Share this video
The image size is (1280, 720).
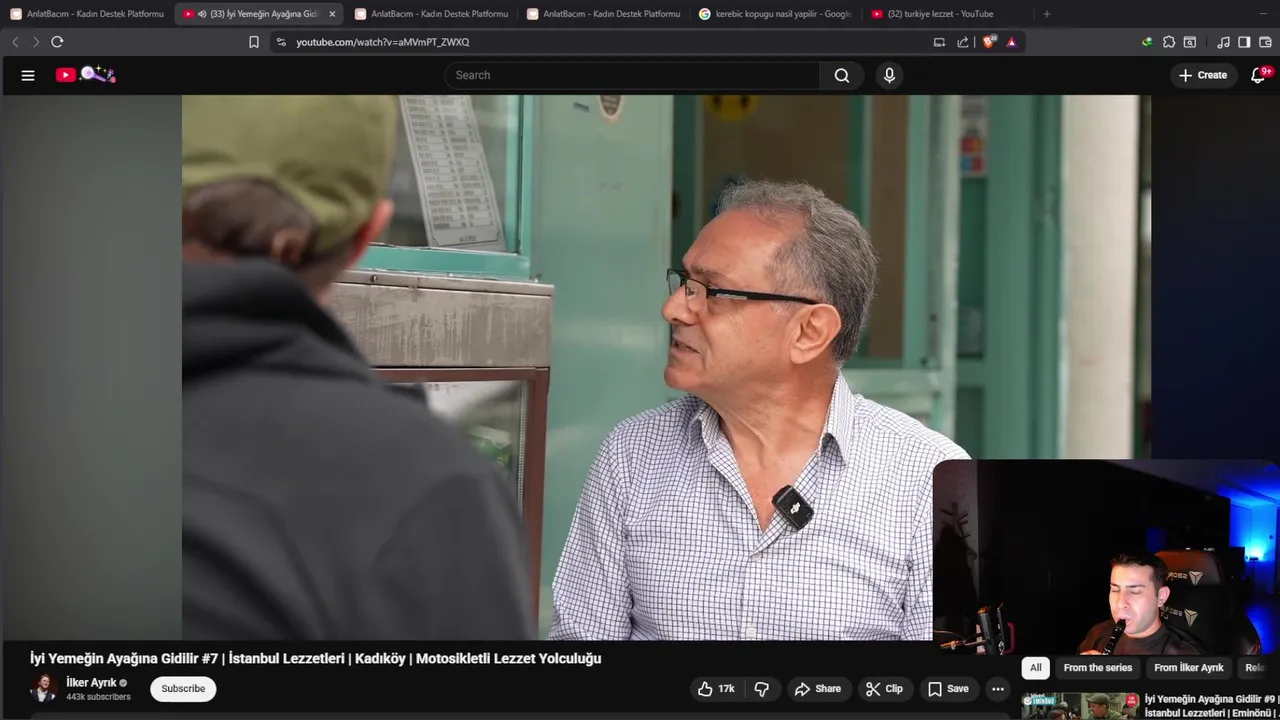pos(818,689)
